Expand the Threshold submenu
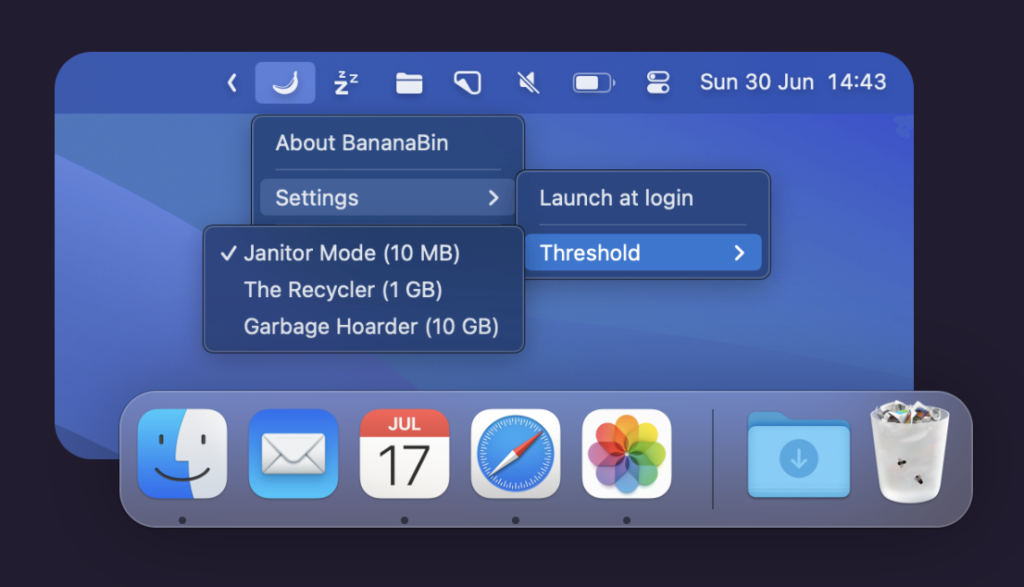The height and width of the screenshot is (587, 1024). click(642, 253)
